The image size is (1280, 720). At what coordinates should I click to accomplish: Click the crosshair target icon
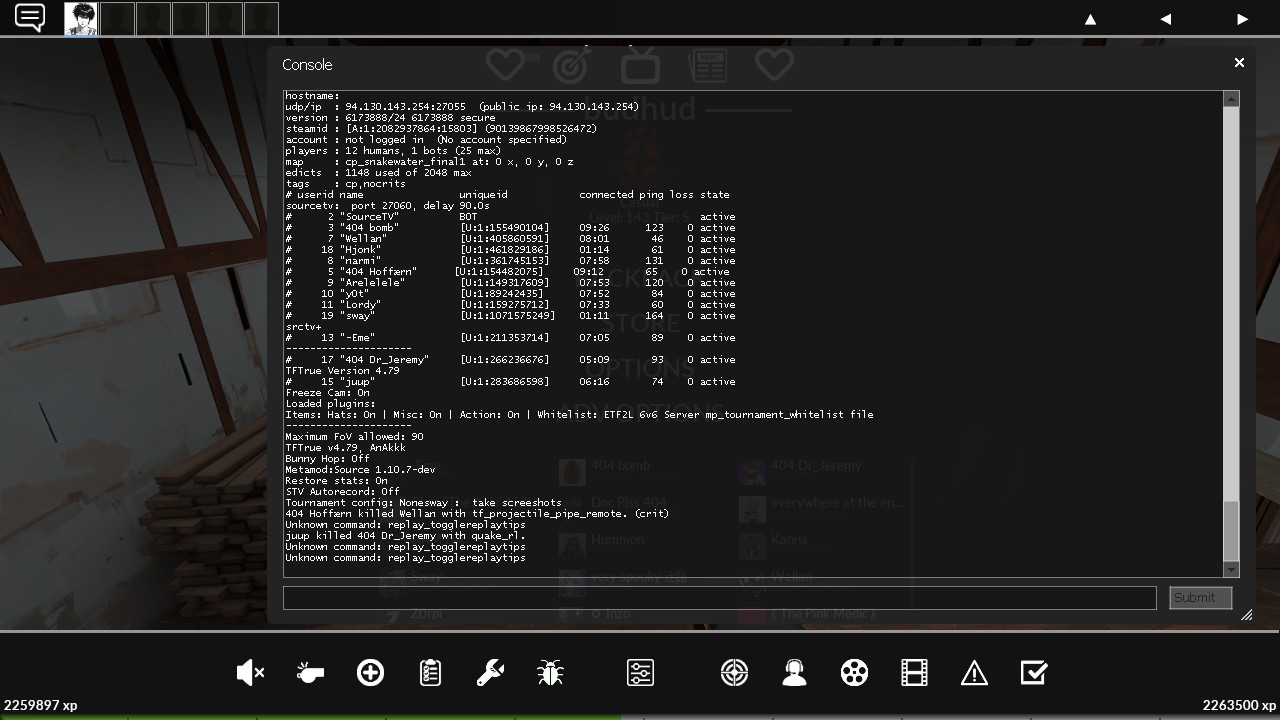coord(734,673)
